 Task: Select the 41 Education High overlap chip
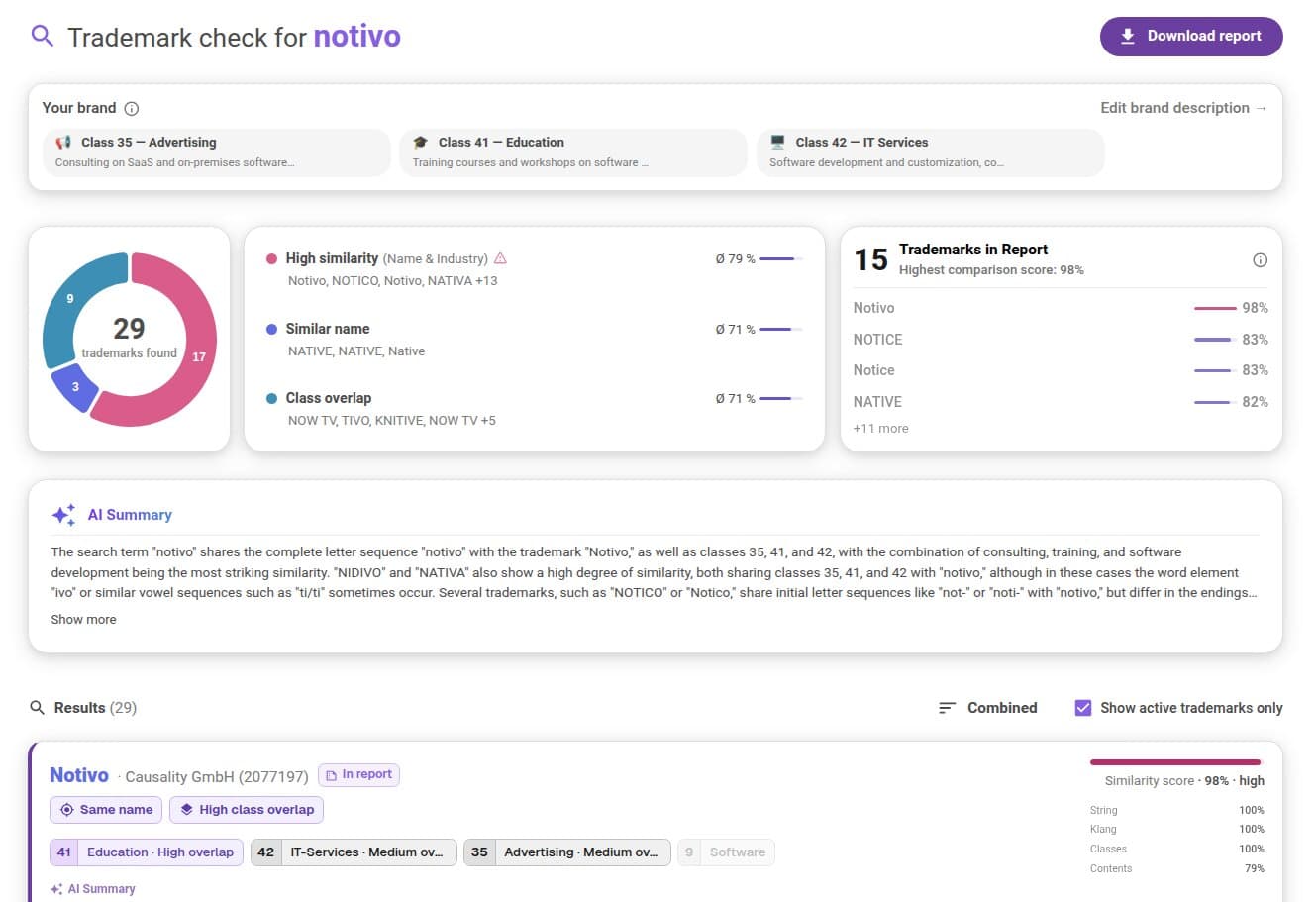pos(147,852)
